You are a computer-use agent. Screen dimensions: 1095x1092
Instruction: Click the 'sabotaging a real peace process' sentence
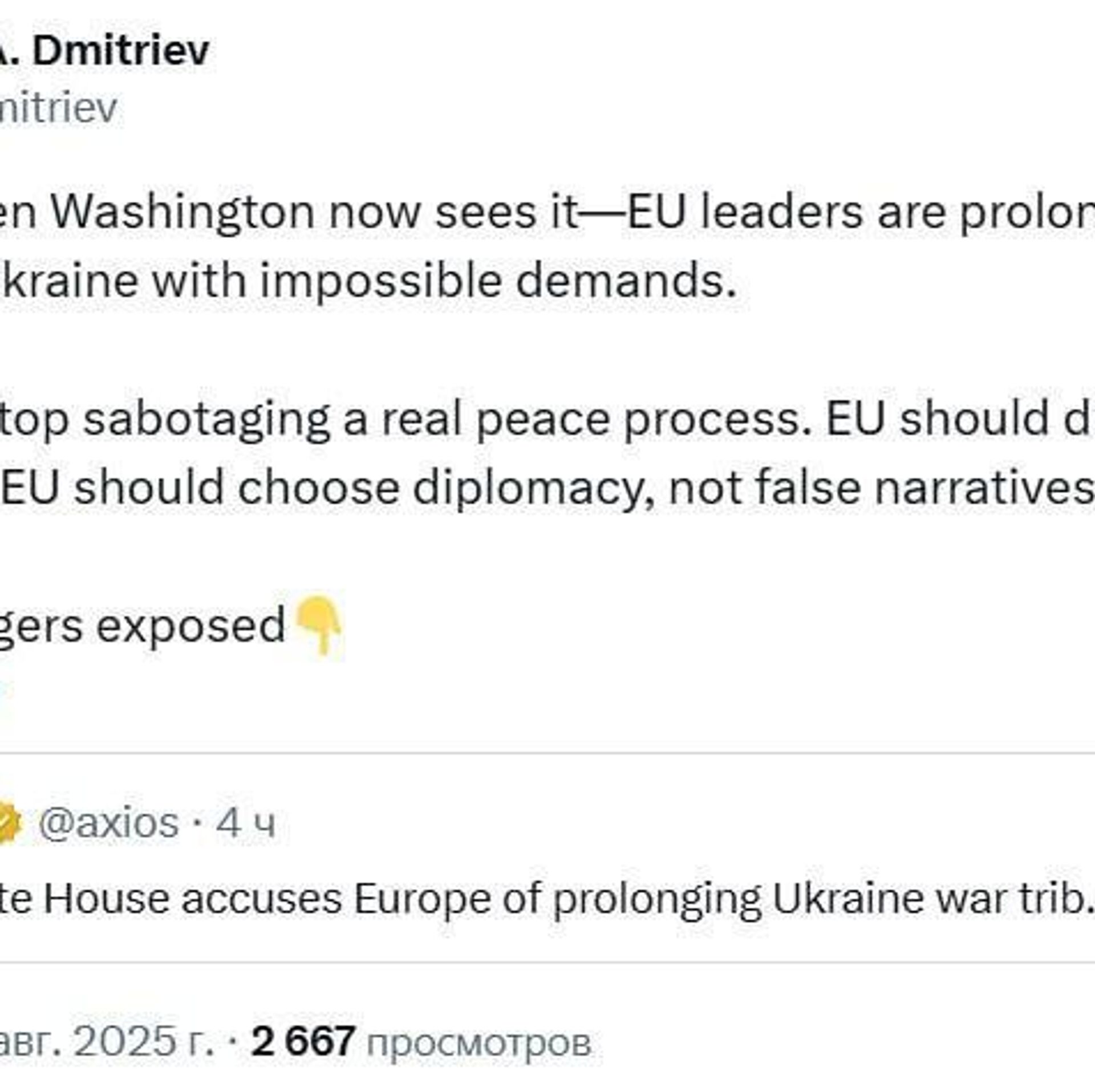[x=445, y=419]
